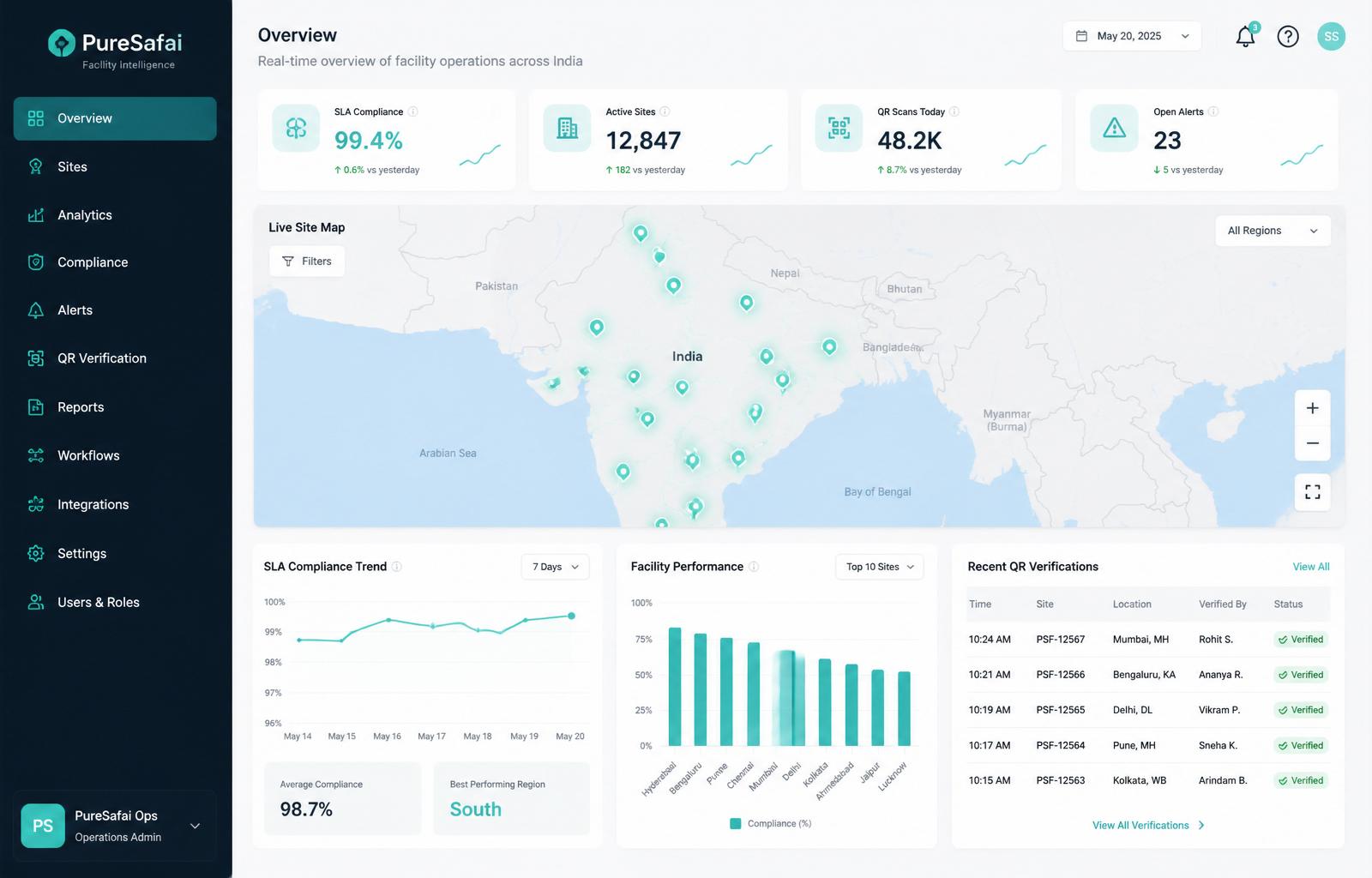
Task: Click the SLA Compliance card icon
Action: 296,129
